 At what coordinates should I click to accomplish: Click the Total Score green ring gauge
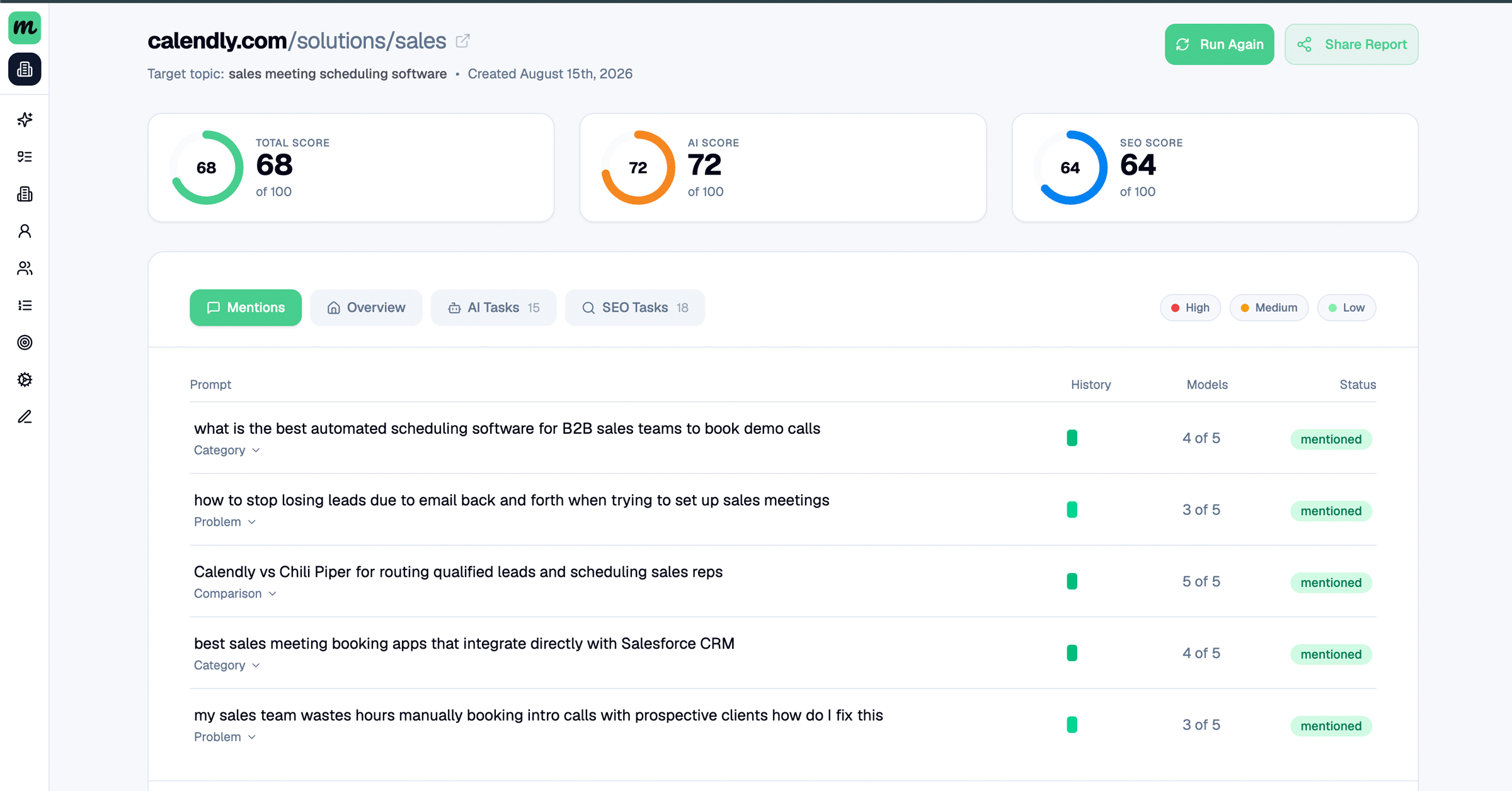pos(206,168)
